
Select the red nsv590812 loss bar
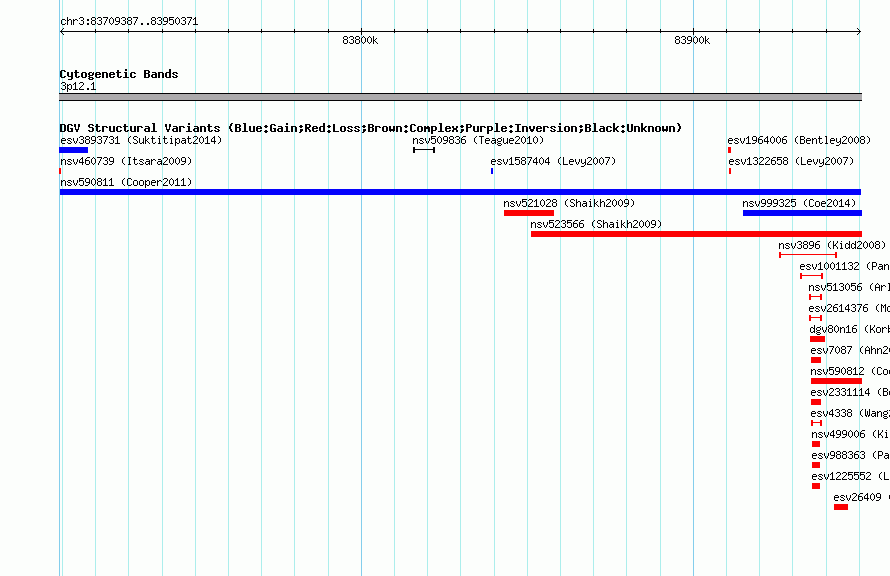pyautogui.click(x=837, y=381)
